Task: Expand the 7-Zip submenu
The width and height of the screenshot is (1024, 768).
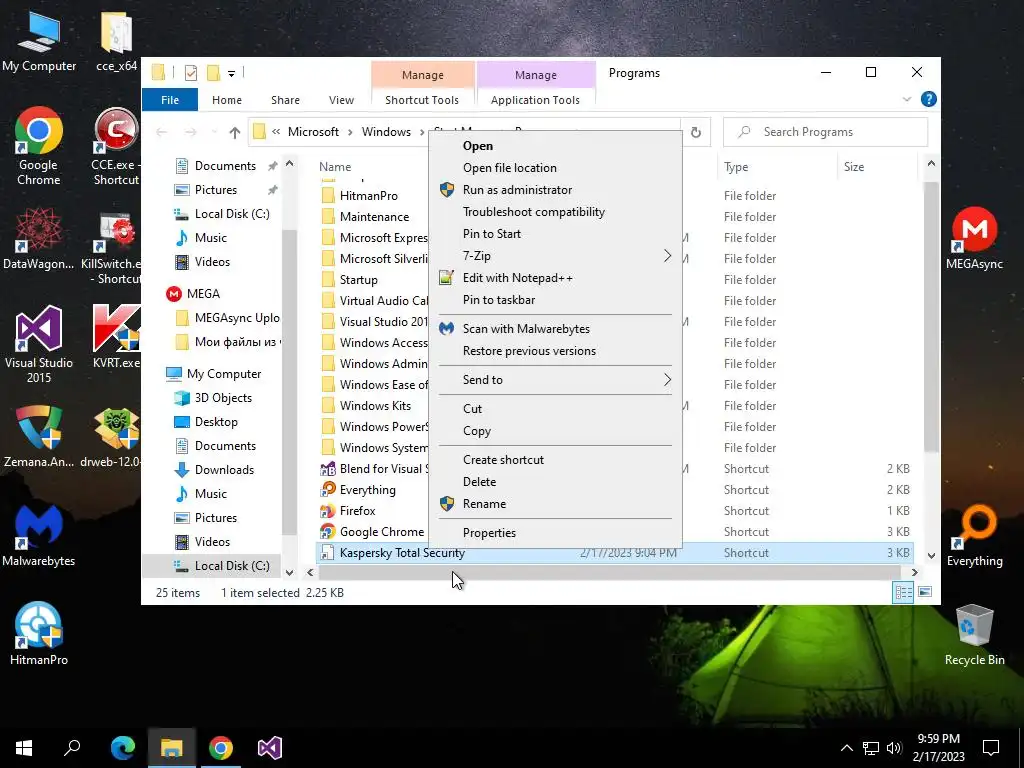Action: (667, 256)
